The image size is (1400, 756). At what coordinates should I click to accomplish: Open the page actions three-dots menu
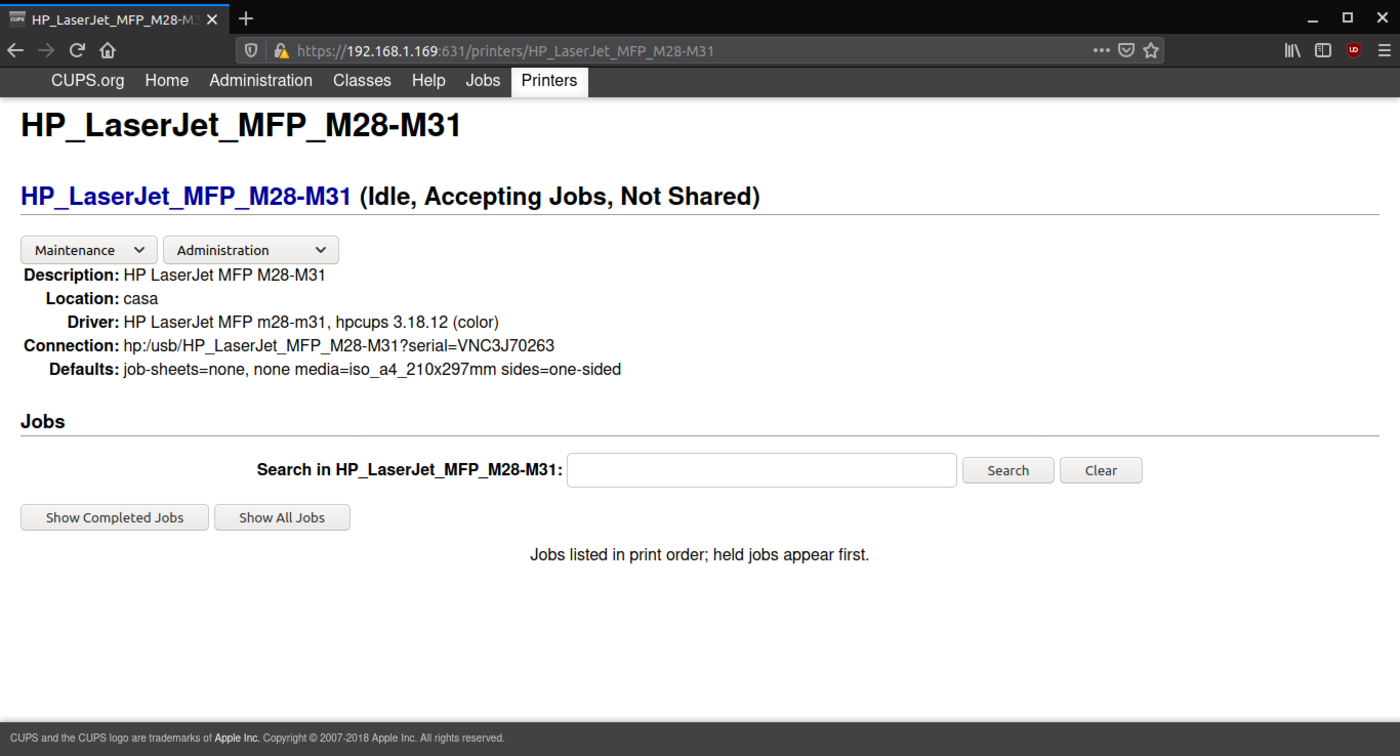[1101, 50]
